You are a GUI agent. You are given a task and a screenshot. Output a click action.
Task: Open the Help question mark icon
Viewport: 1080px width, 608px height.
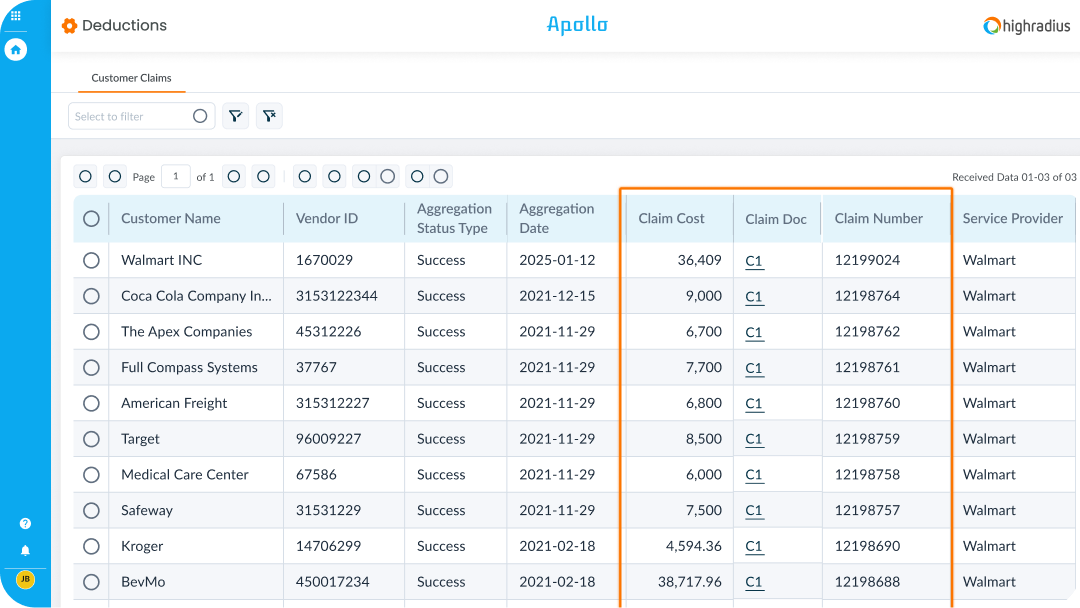click(x=25, y=523)
